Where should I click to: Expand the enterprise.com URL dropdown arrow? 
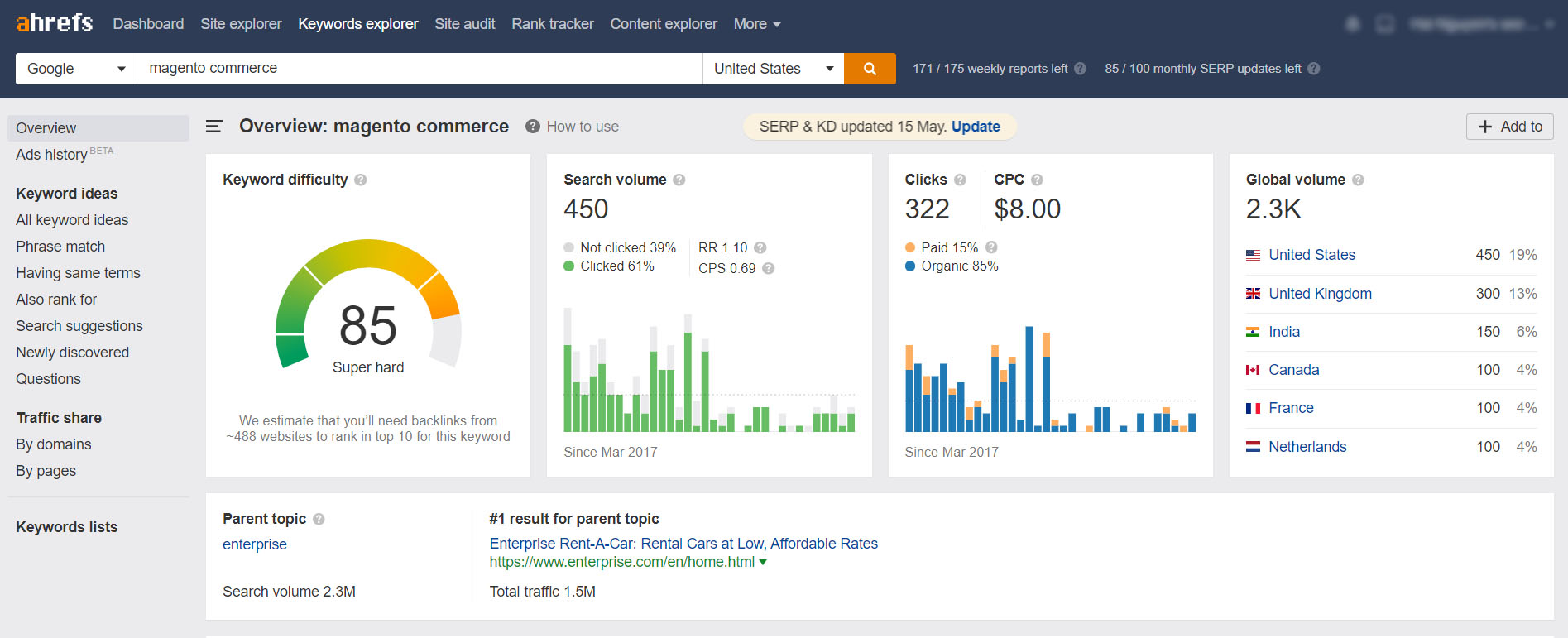coord(763,563)
